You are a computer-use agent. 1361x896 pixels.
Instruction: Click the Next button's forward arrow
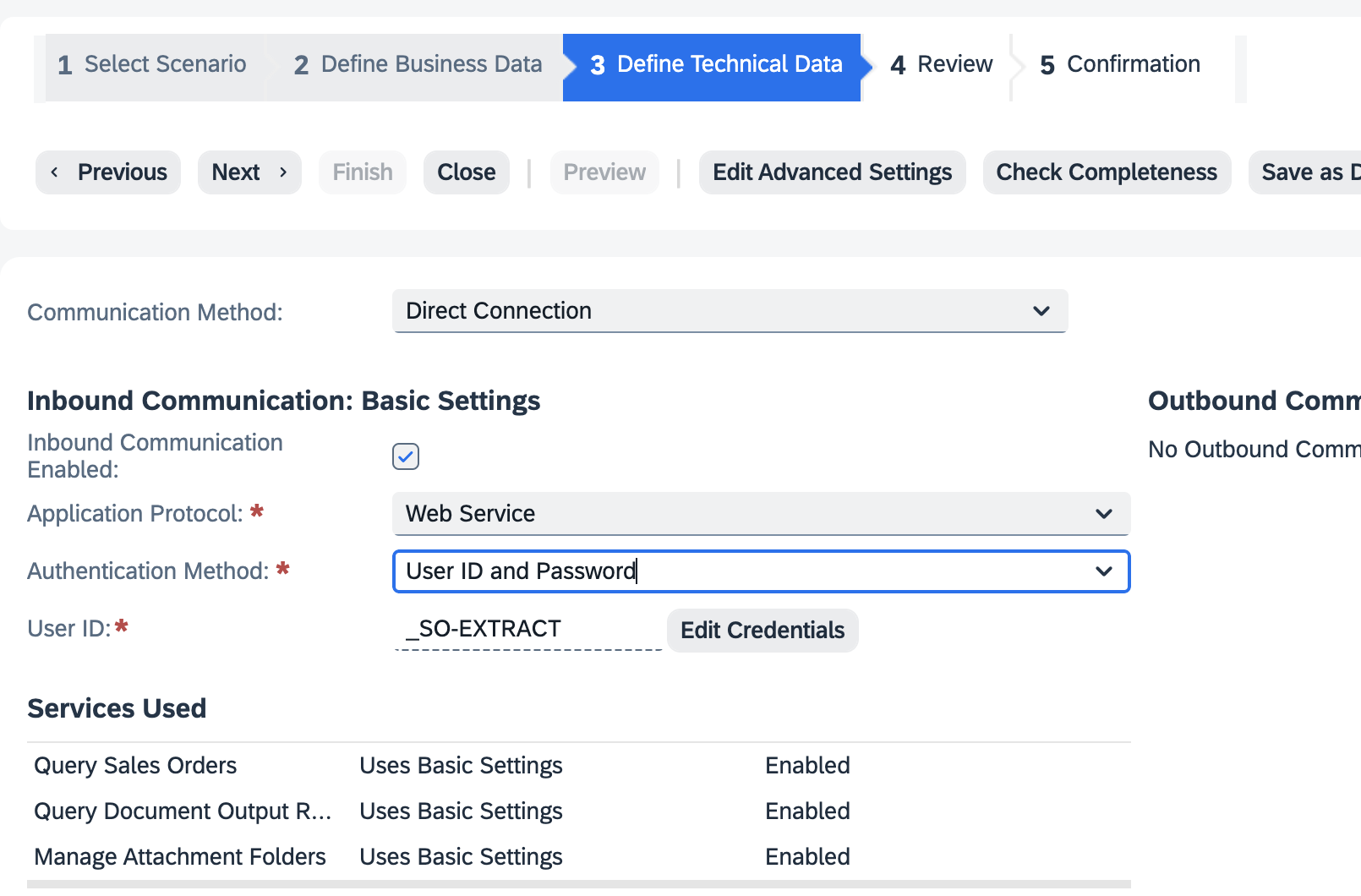point(283,172)
